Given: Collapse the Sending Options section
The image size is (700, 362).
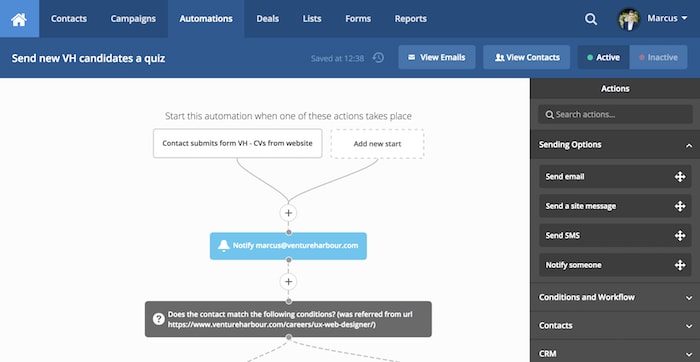Looking at the screenshot, I should (615, 145).
